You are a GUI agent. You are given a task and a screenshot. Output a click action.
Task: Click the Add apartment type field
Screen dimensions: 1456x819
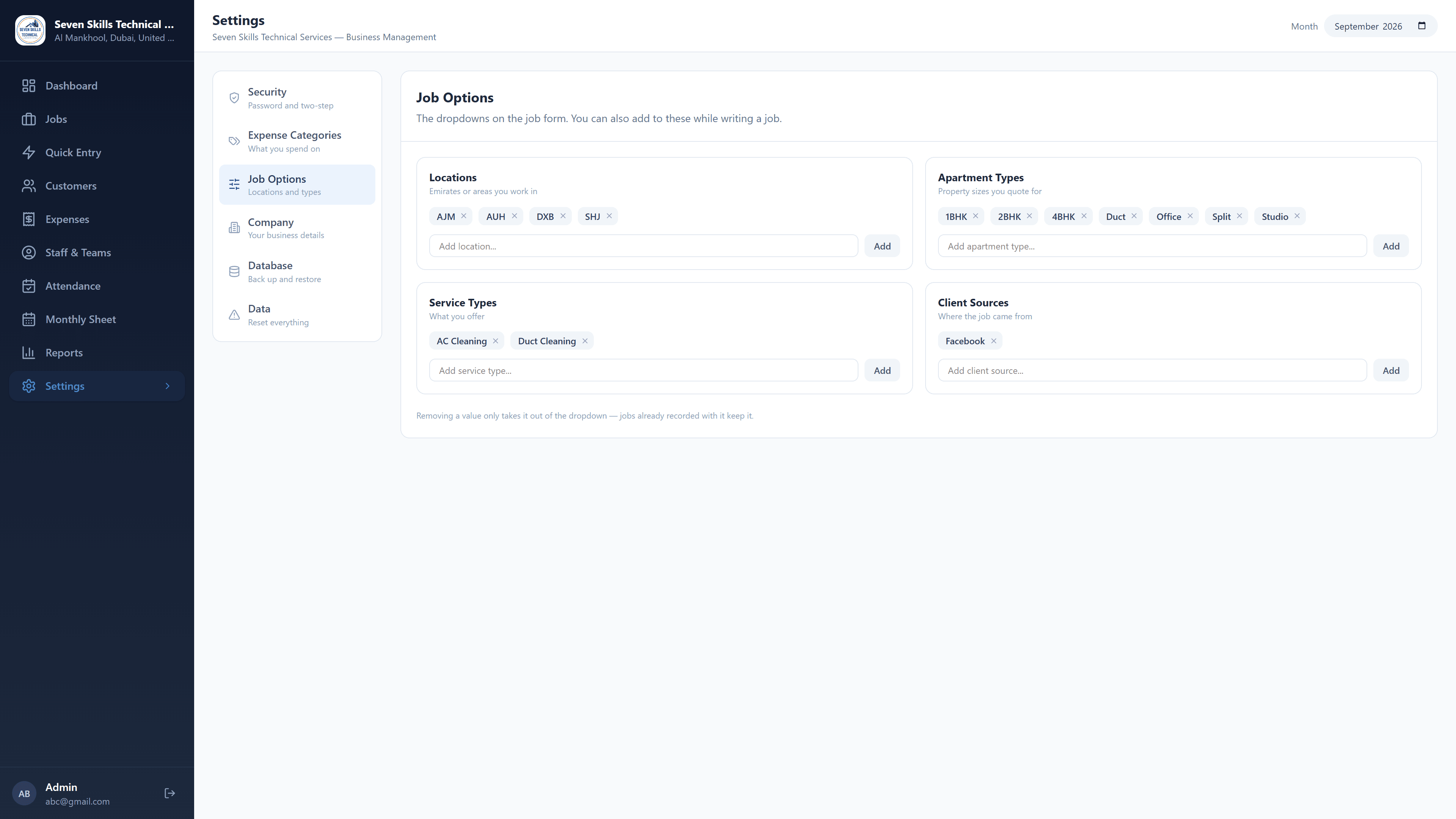pyautogui.click(x=1152, y=246)
